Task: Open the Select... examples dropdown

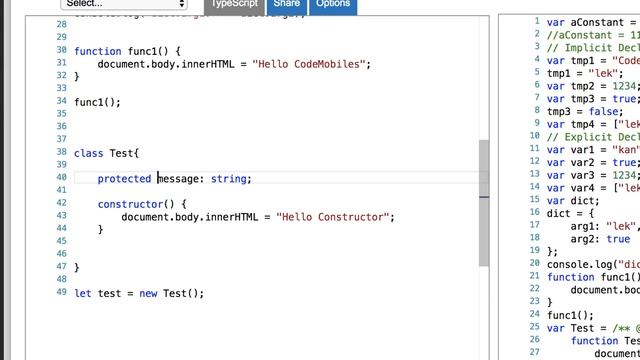Action: 124,4
